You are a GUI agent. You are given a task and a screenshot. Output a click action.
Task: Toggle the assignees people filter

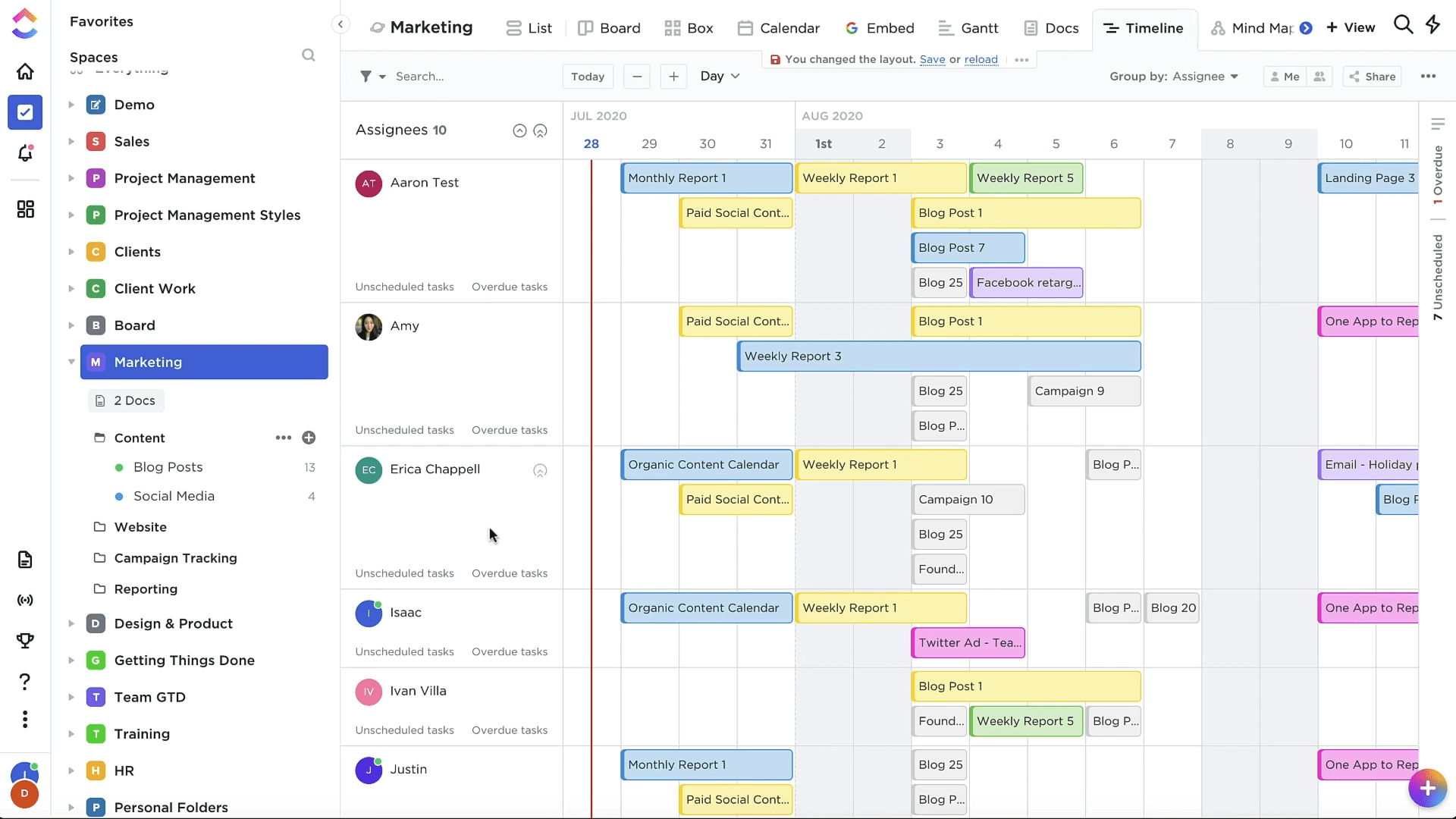1319,77
